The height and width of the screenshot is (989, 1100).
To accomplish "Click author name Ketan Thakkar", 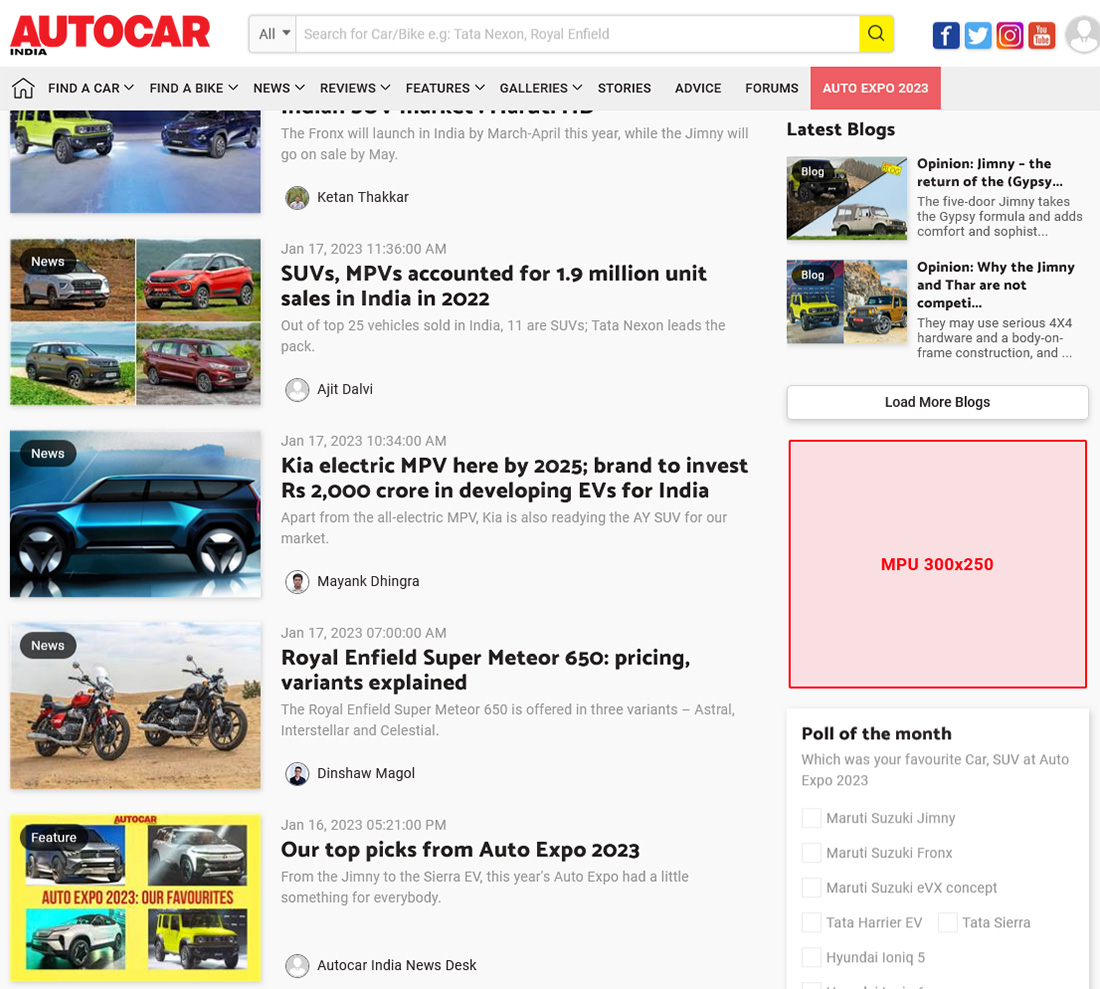I will click(x=363, y=197).
